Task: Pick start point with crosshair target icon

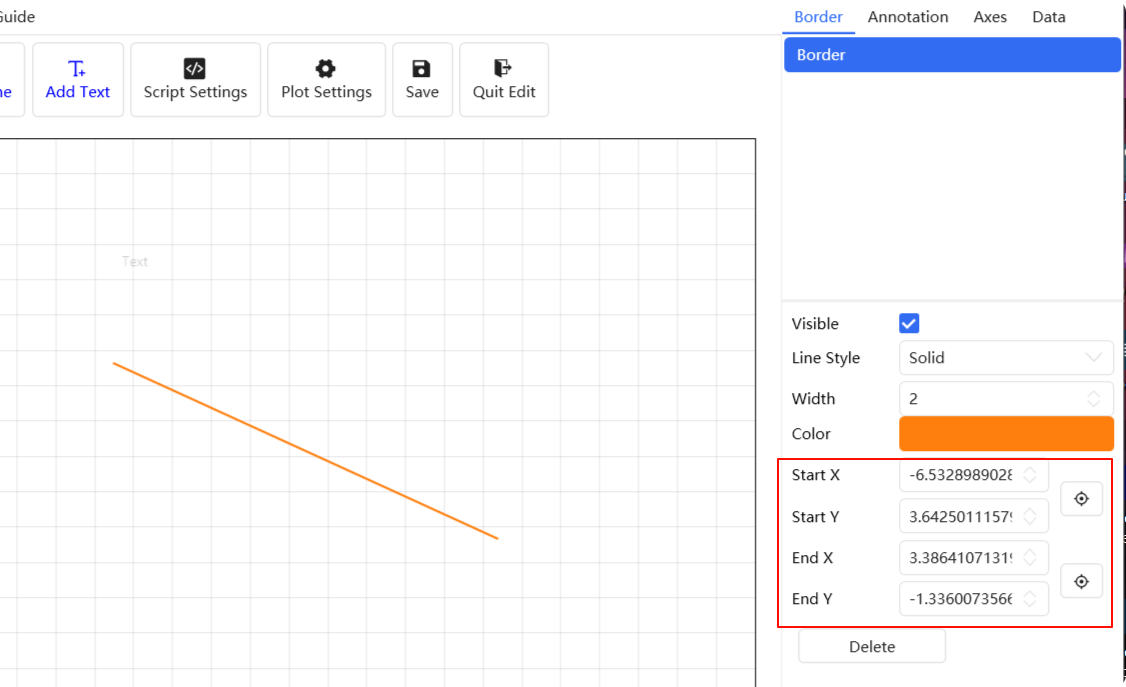Action: [1081, 498]
